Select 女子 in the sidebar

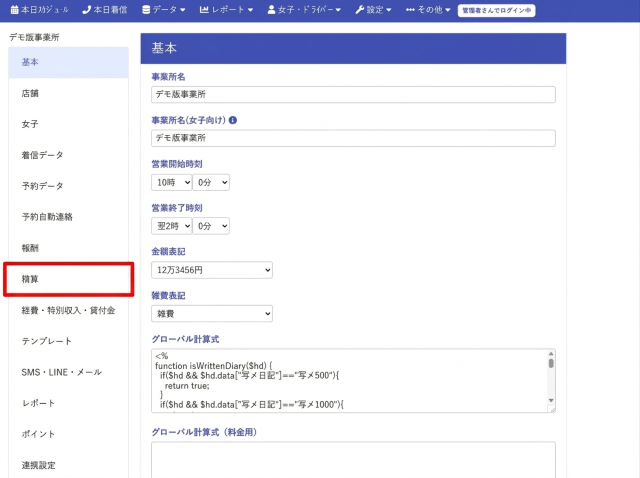point(68,124)
